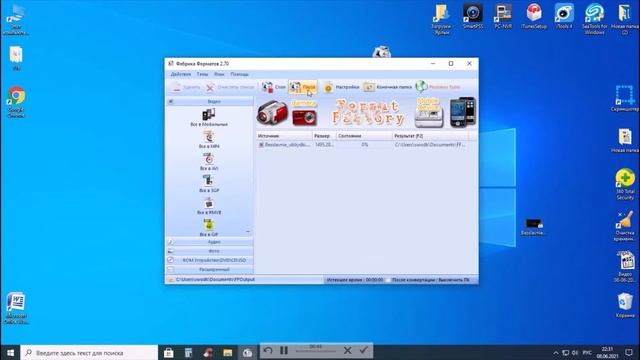This screenshot has height=360, width=640.
Task: Sort by Результат [F2] column header
Action: pos(430,136)
